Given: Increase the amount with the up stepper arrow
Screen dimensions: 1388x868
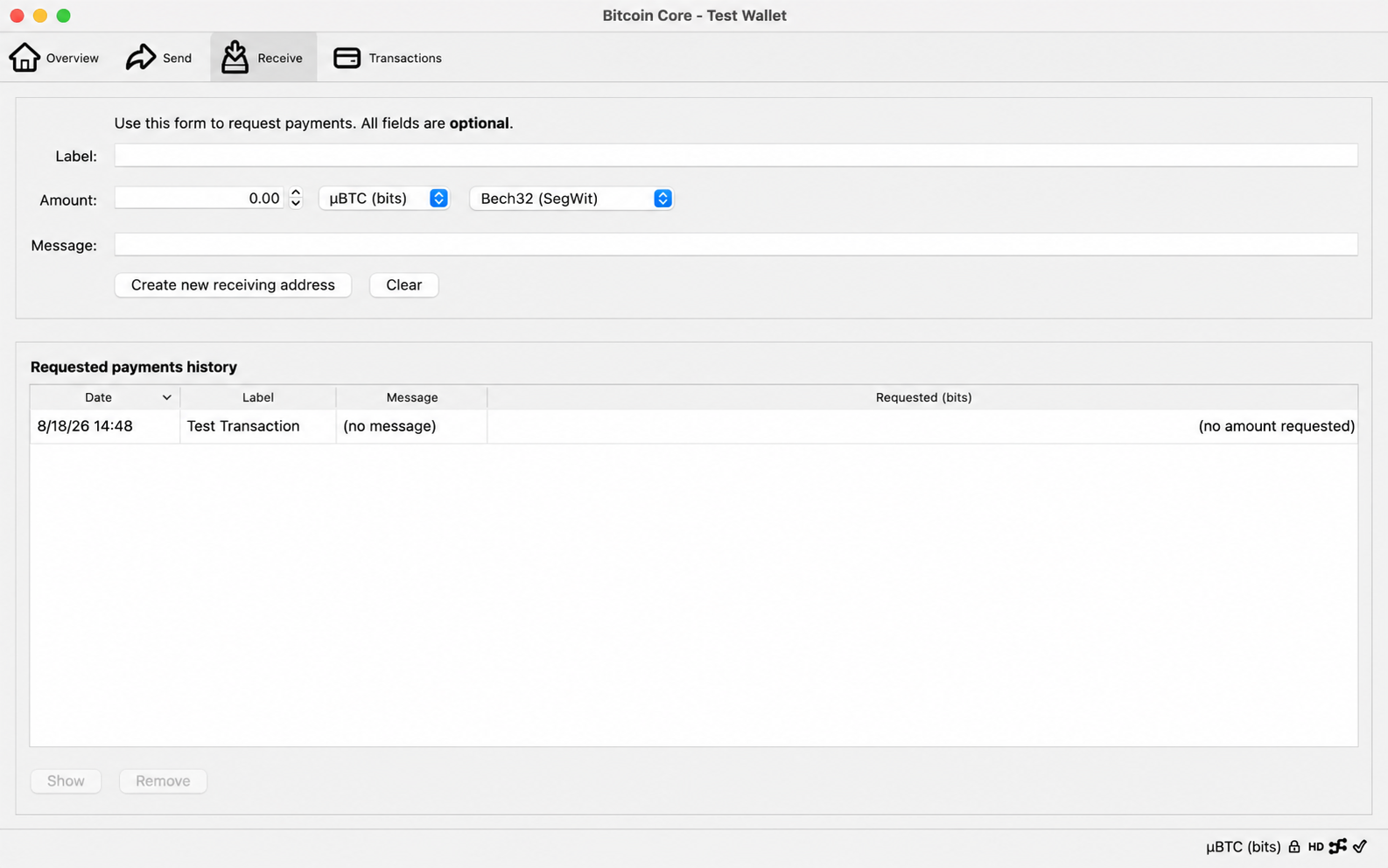Looking at the screenshot, I should click(x=296, y=192).
